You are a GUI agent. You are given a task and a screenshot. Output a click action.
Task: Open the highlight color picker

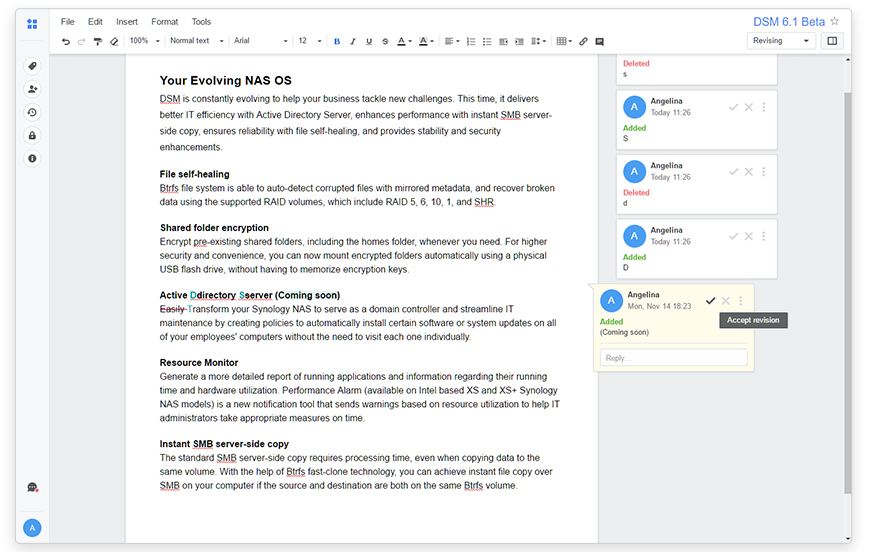[426, 41]
